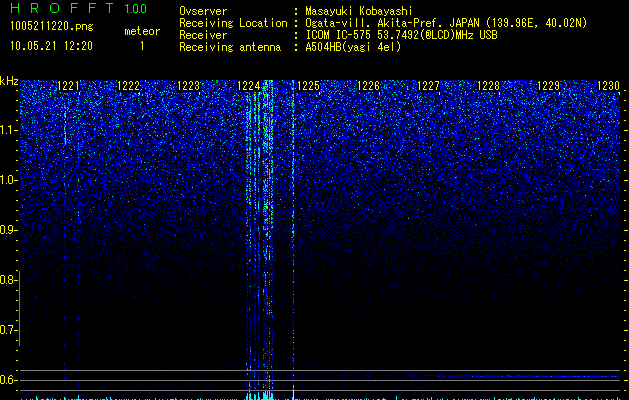This screenshot has height=400, width=629.
Task: Select the ICOM IC-575 receiver frequency text
Action: pyautogui.click(x=401, y=35)
